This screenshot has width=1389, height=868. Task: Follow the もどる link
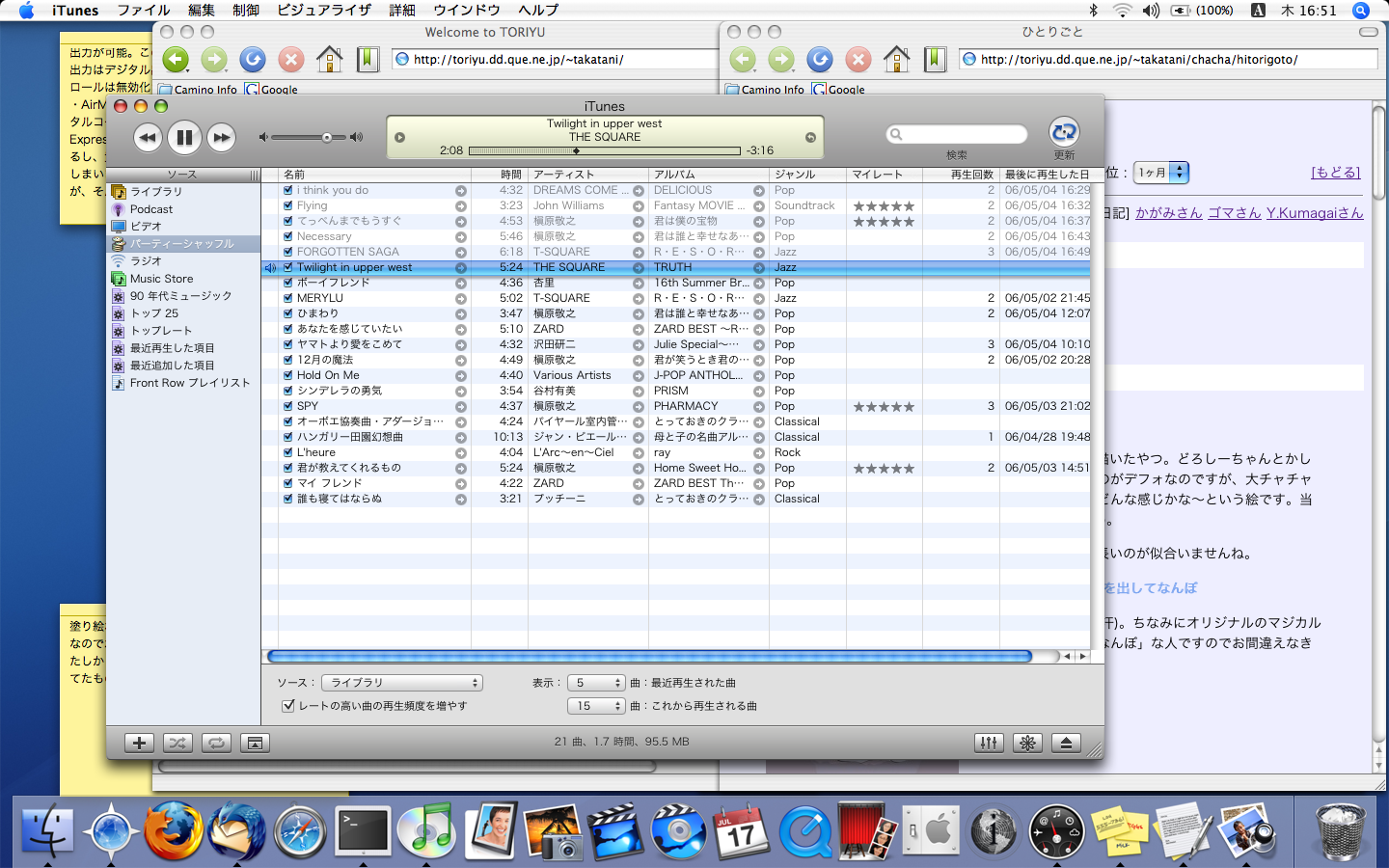(x=1336, y=173)
